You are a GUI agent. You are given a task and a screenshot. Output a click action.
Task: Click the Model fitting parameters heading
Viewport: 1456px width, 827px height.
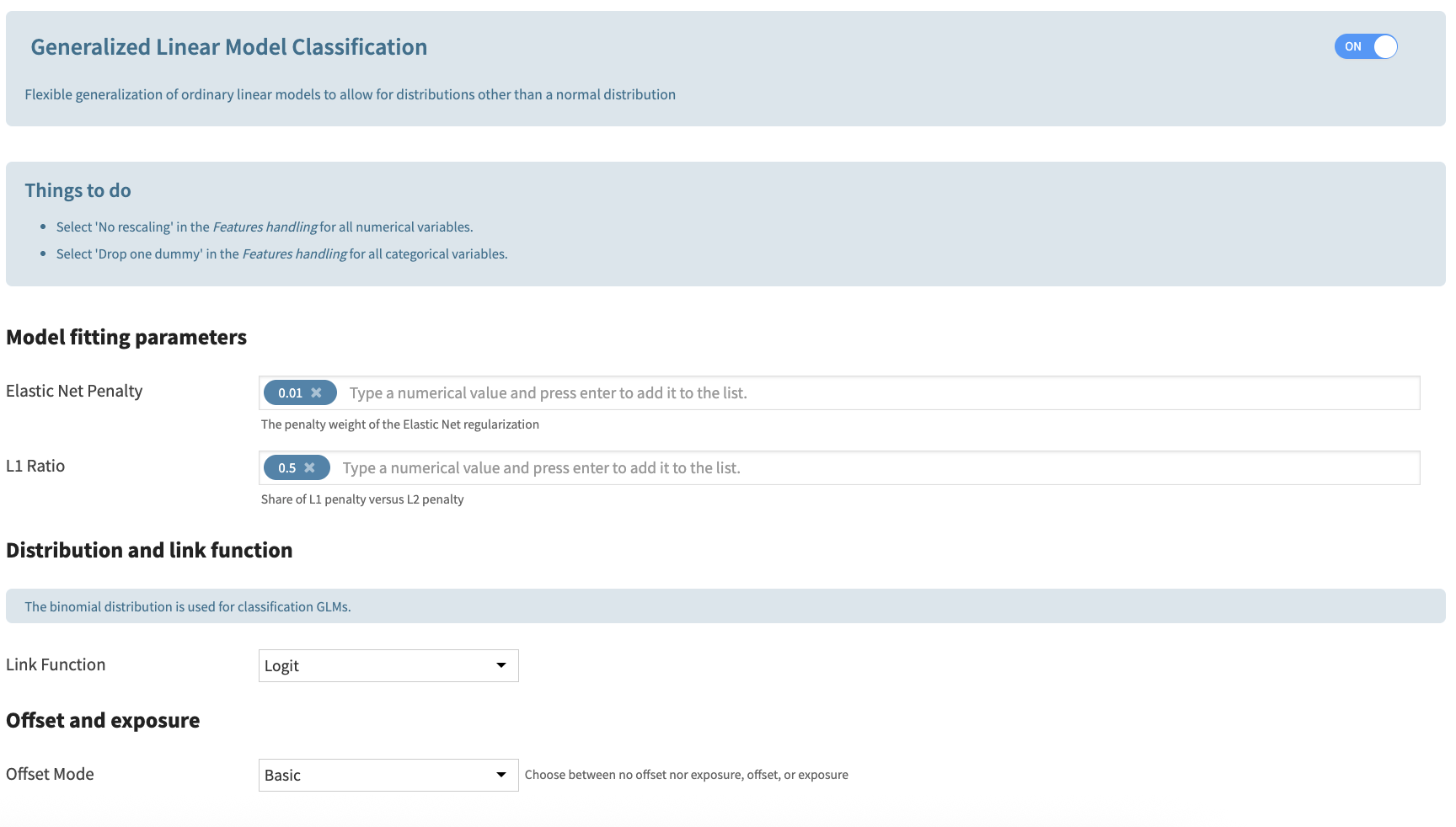(x=126, y=338)
